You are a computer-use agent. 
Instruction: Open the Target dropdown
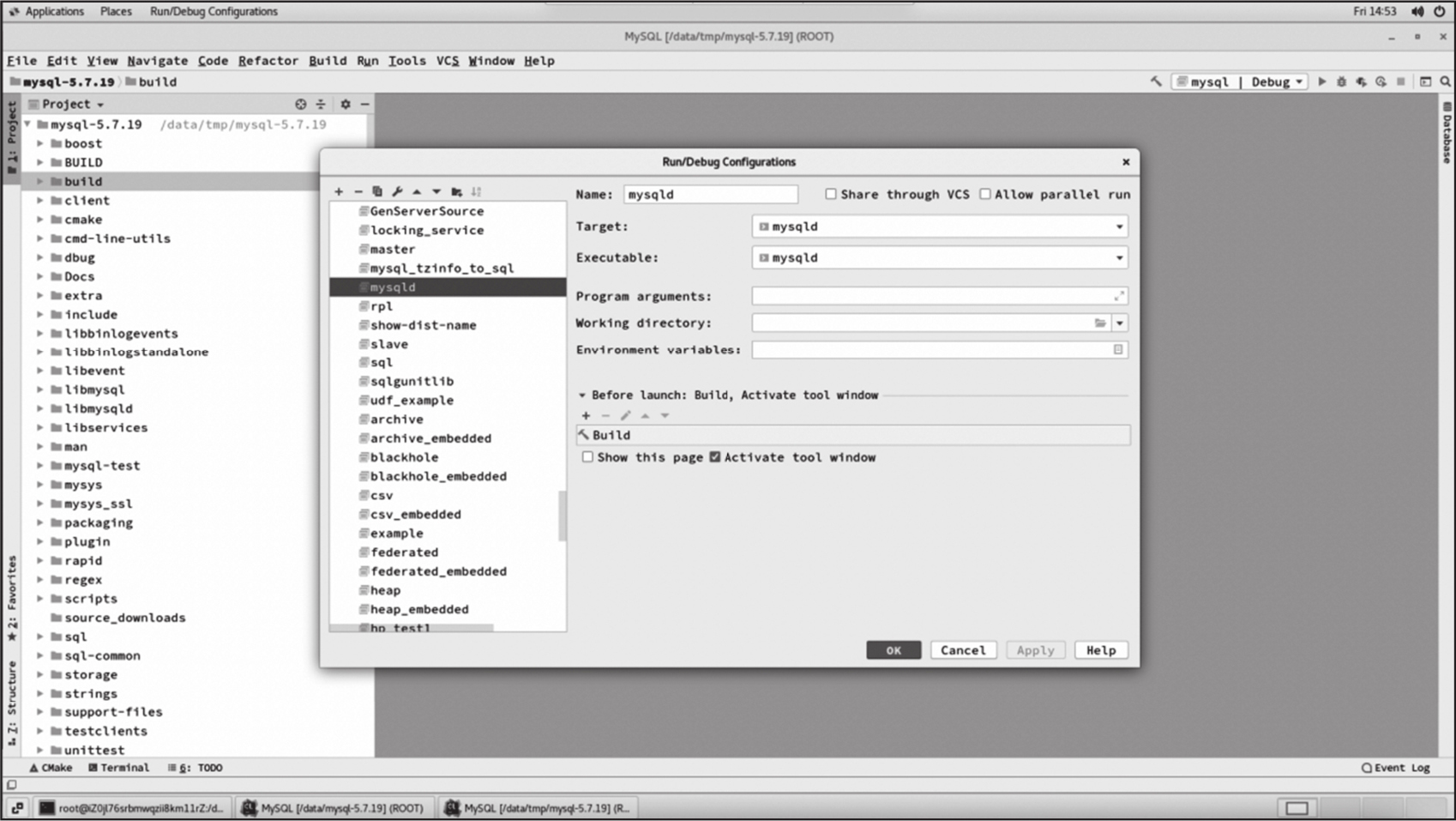click(x=1119, y=227)
